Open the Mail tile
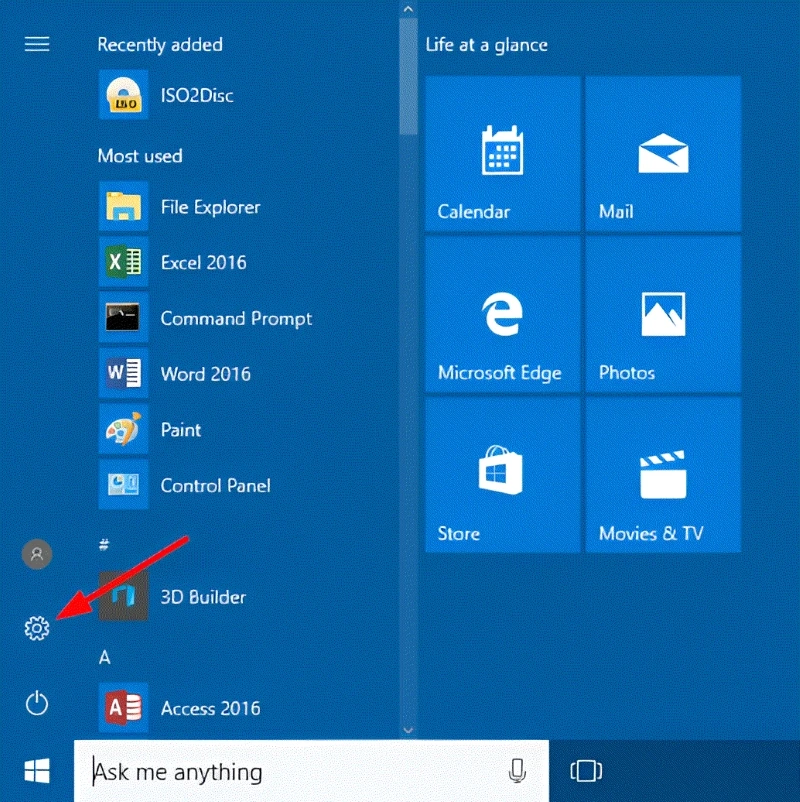This screenshot has width=800, height=802. click(663, 154)
